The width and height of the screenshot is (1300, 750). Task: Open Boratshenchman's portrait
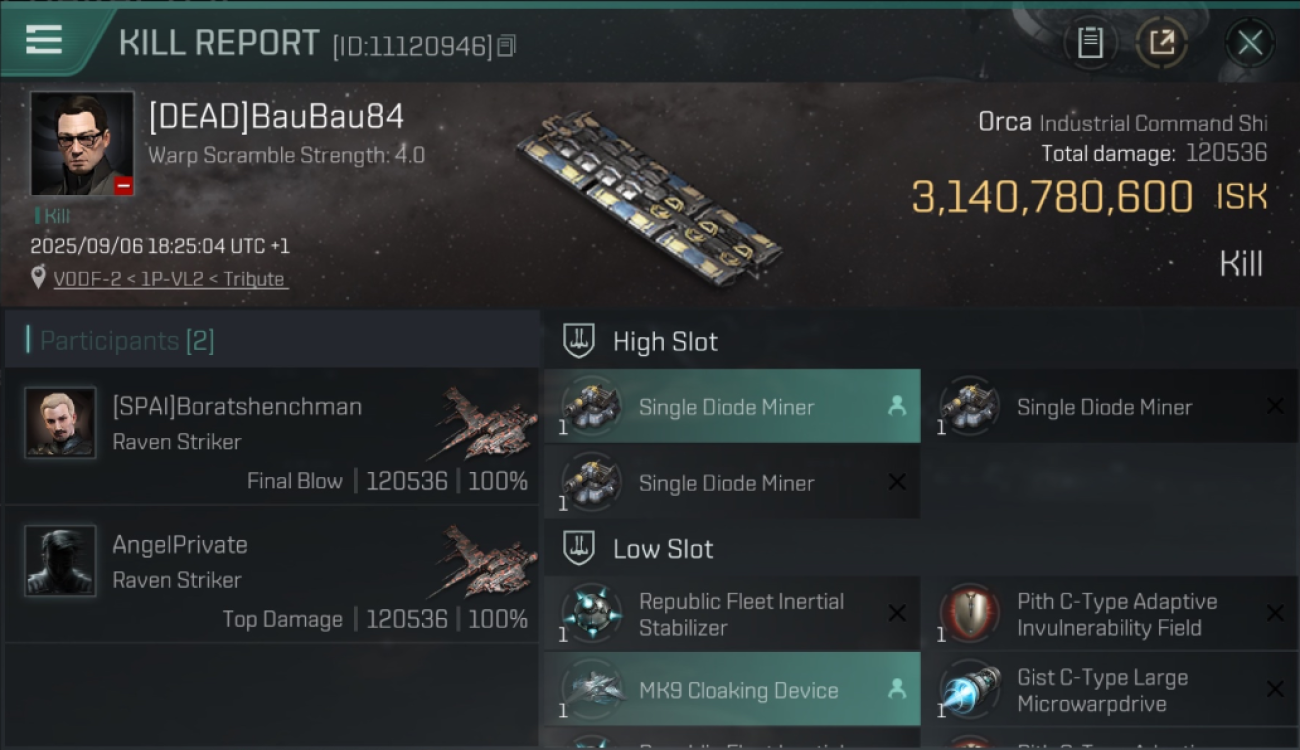pyautogui.click(x=60, y=423)
